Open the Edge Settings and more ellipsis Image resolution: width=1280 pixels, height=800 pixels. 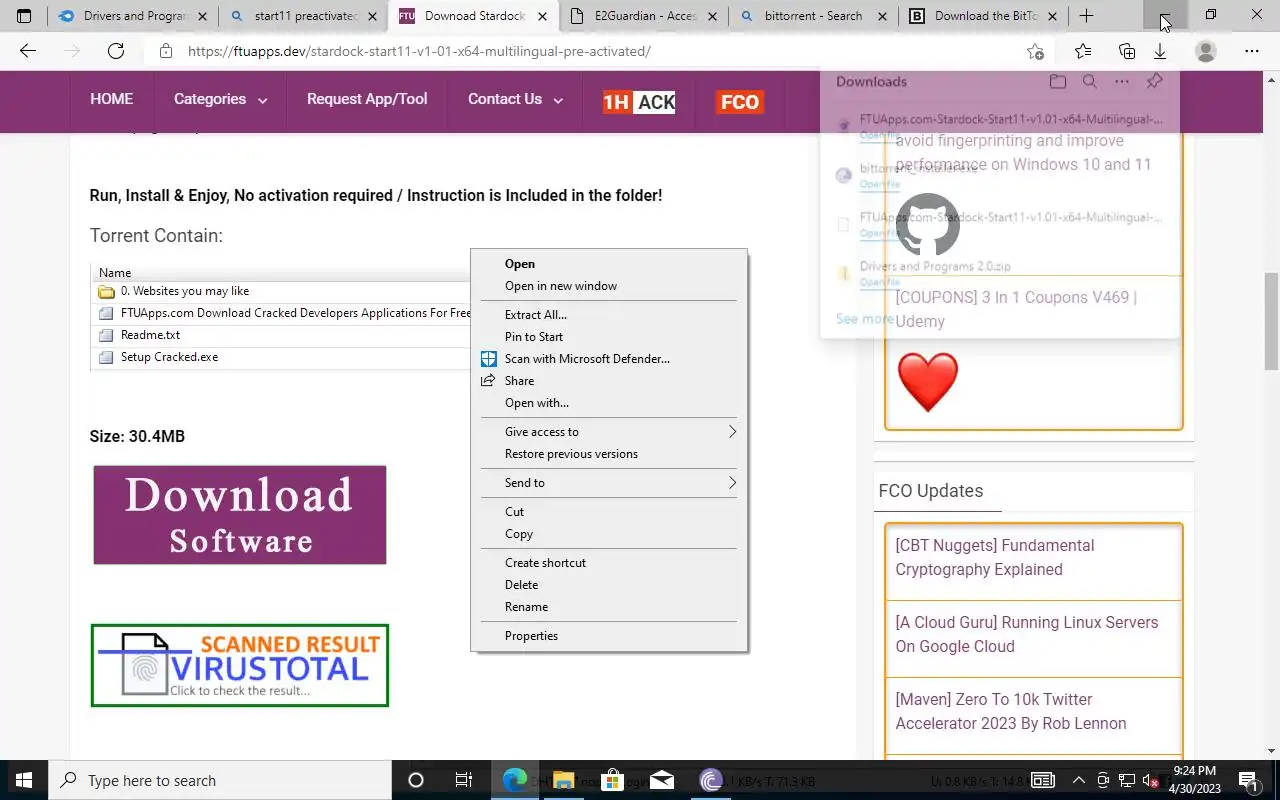click(x=1252, y=51)
